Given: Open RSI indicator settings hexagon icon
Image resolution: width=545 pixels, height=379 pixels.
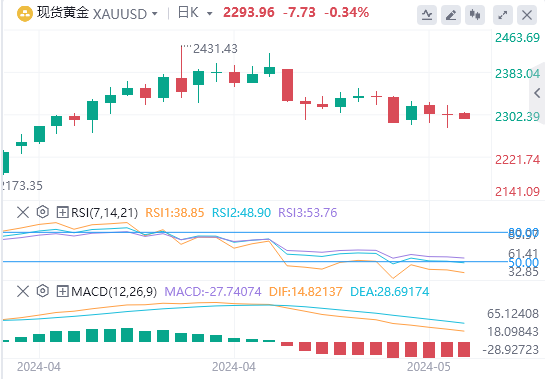Looking at the screenshot, I should pos(42,212).
